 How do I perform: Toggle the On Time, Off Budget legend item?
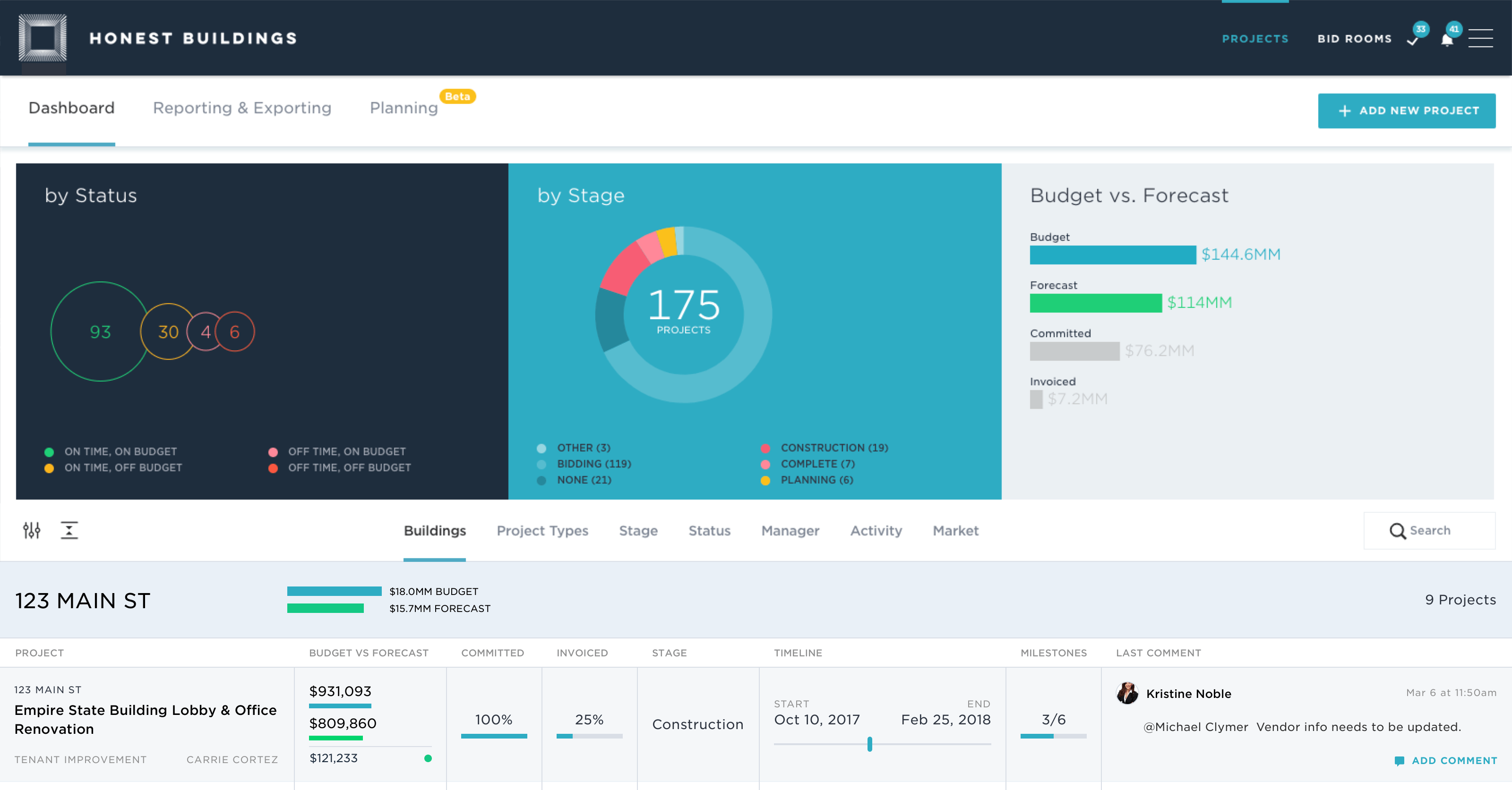pyautogui.click(x=123, y=468)
